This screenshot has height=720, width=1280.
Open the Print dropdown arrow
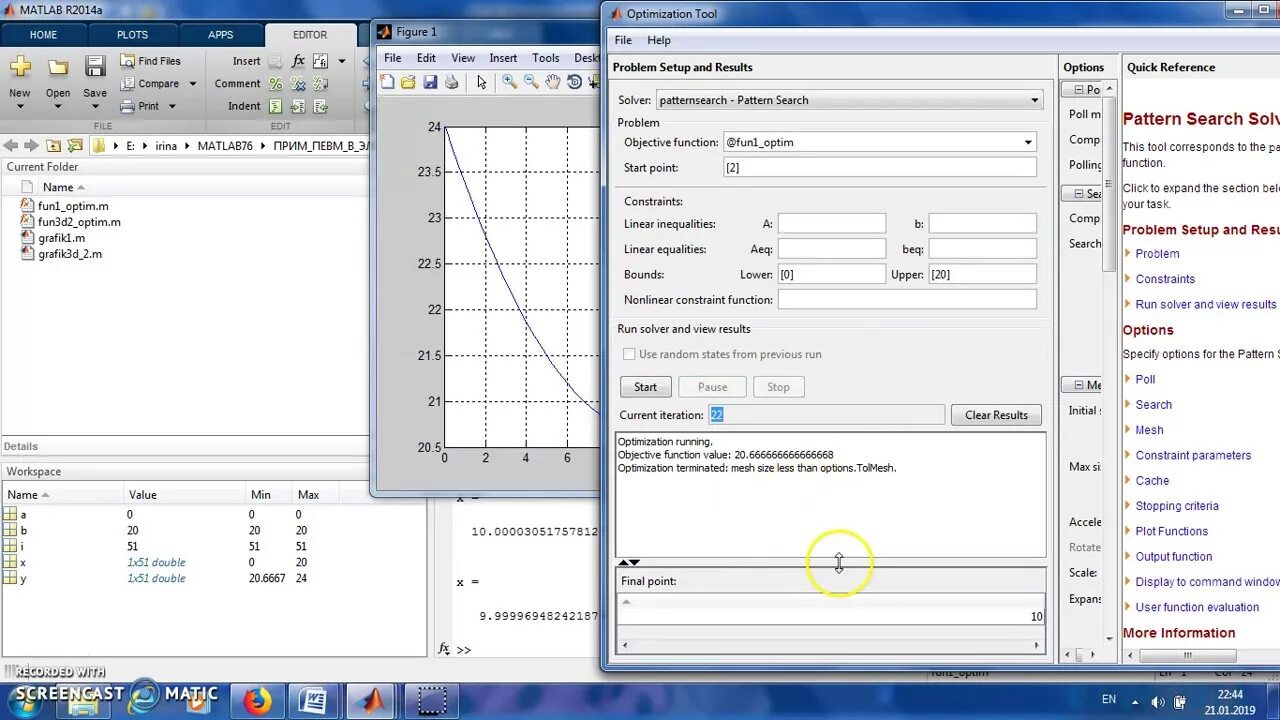coord(172,106)
